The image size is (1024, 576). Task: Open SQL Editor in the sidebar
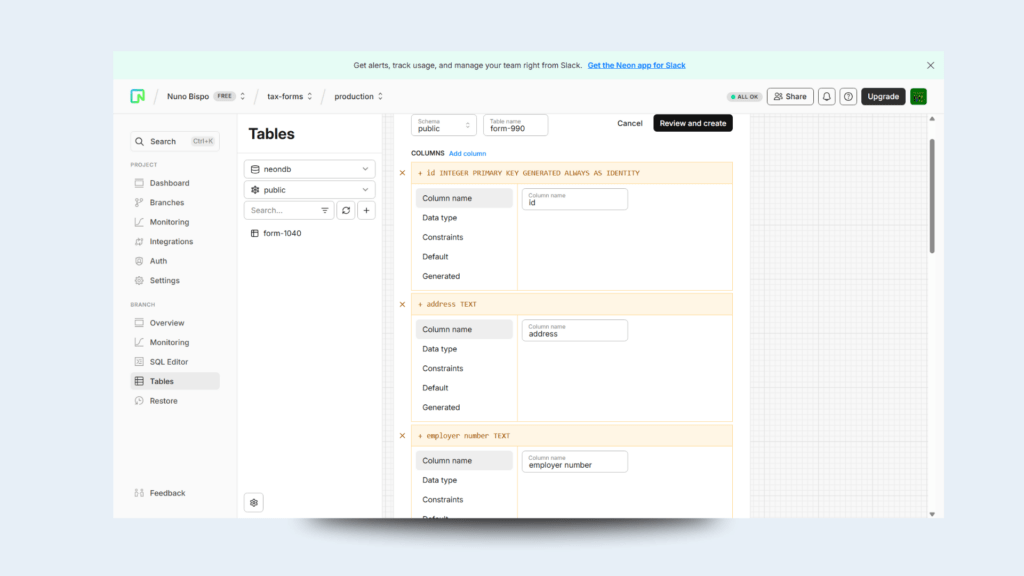(168, 362)
